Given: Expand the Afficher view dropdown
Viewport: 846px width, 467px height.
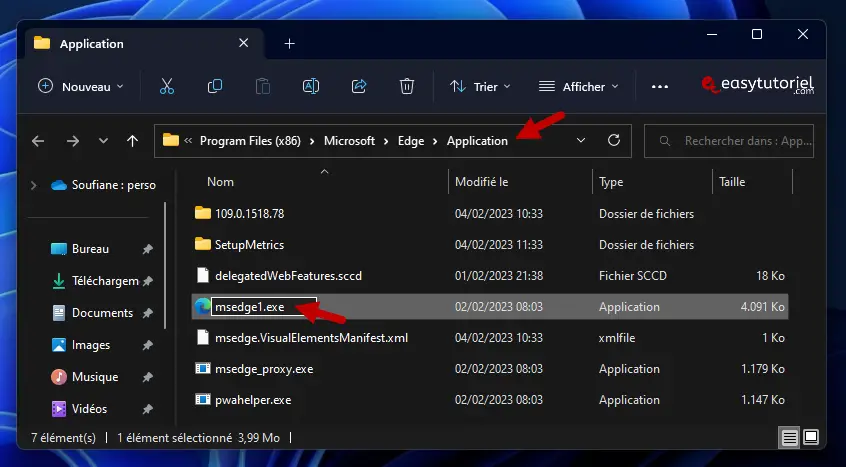Looking at the screenshot, I should coord(579,87).
